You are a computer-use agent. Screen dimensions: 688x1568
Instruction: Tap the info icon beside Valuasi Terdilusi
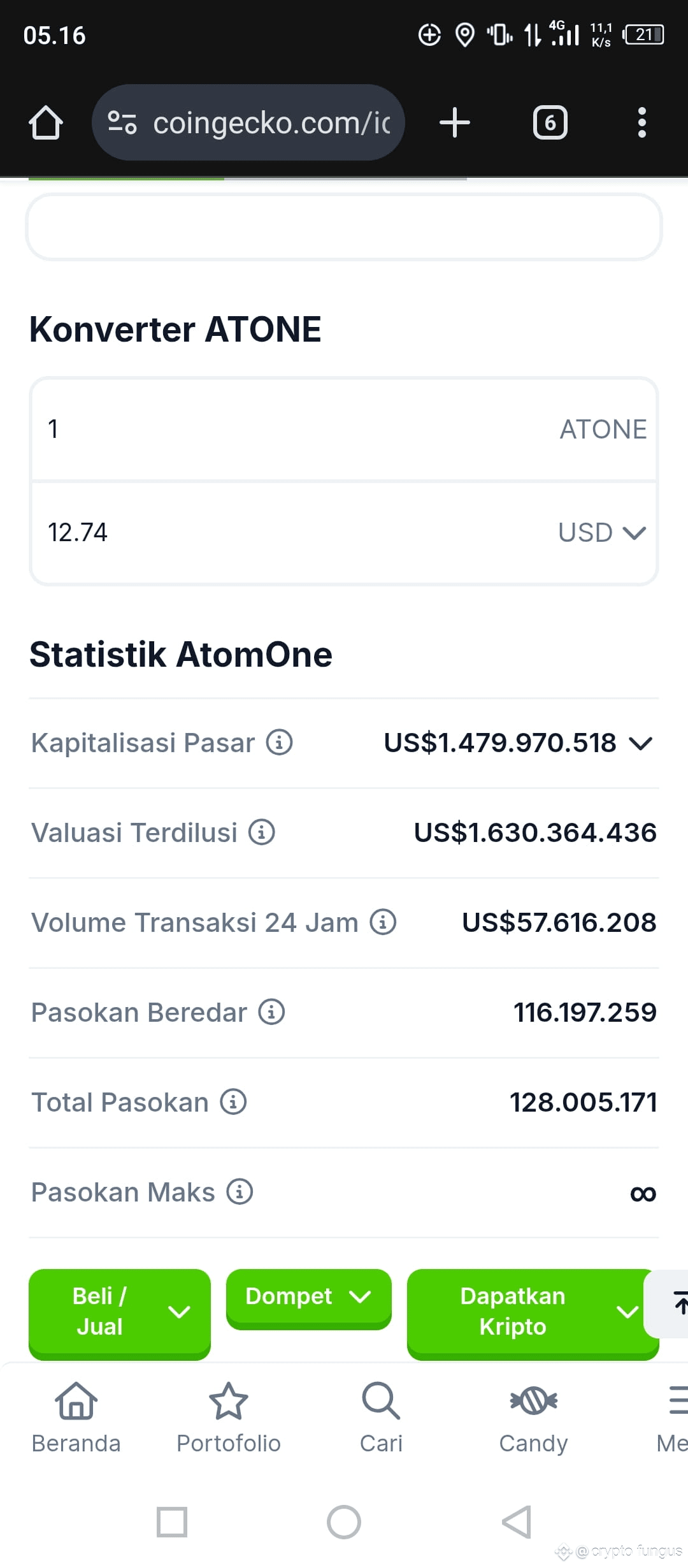pos(261,832)
